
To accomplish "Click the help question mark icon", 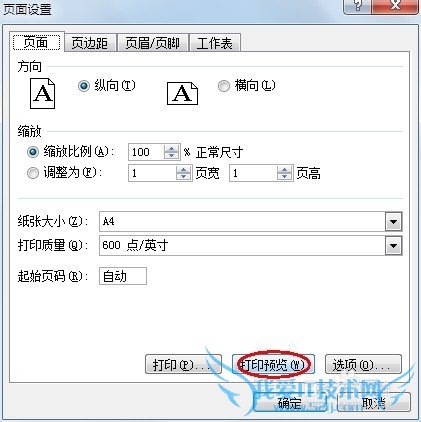I will (x=358, y=5).
